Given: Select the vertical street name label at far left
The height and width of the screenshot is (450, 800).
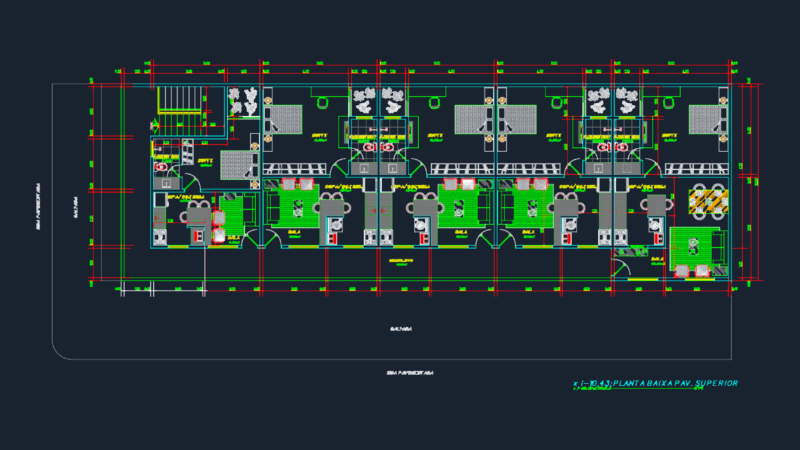Looking at the screenshot, I should pyautogui.click(x=38, y=207).
